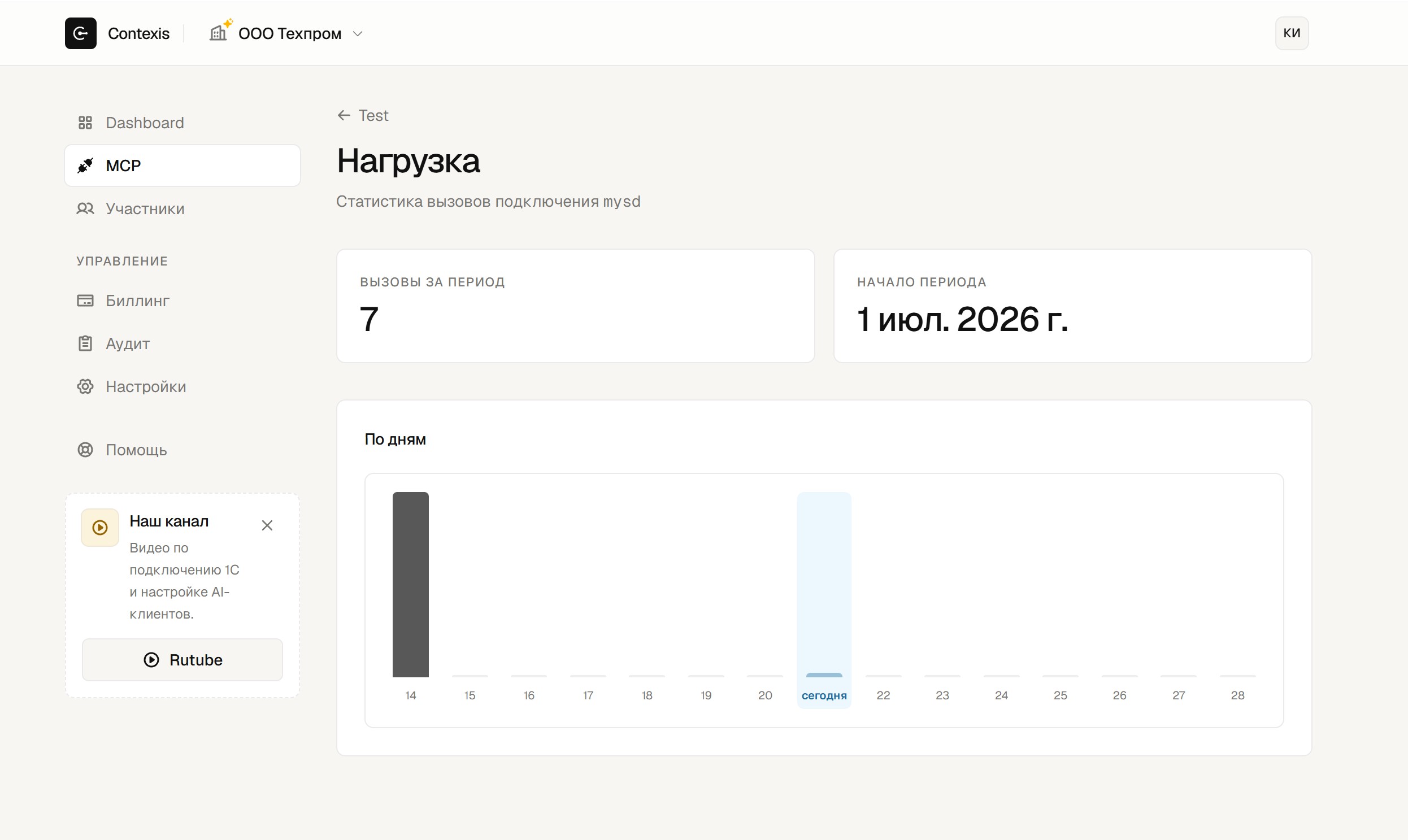The width and height of the screenshot is (1408, 840).
Task: Click day 28 on the chart axis
Action: pyautogui.click(x=1237, y=695)
